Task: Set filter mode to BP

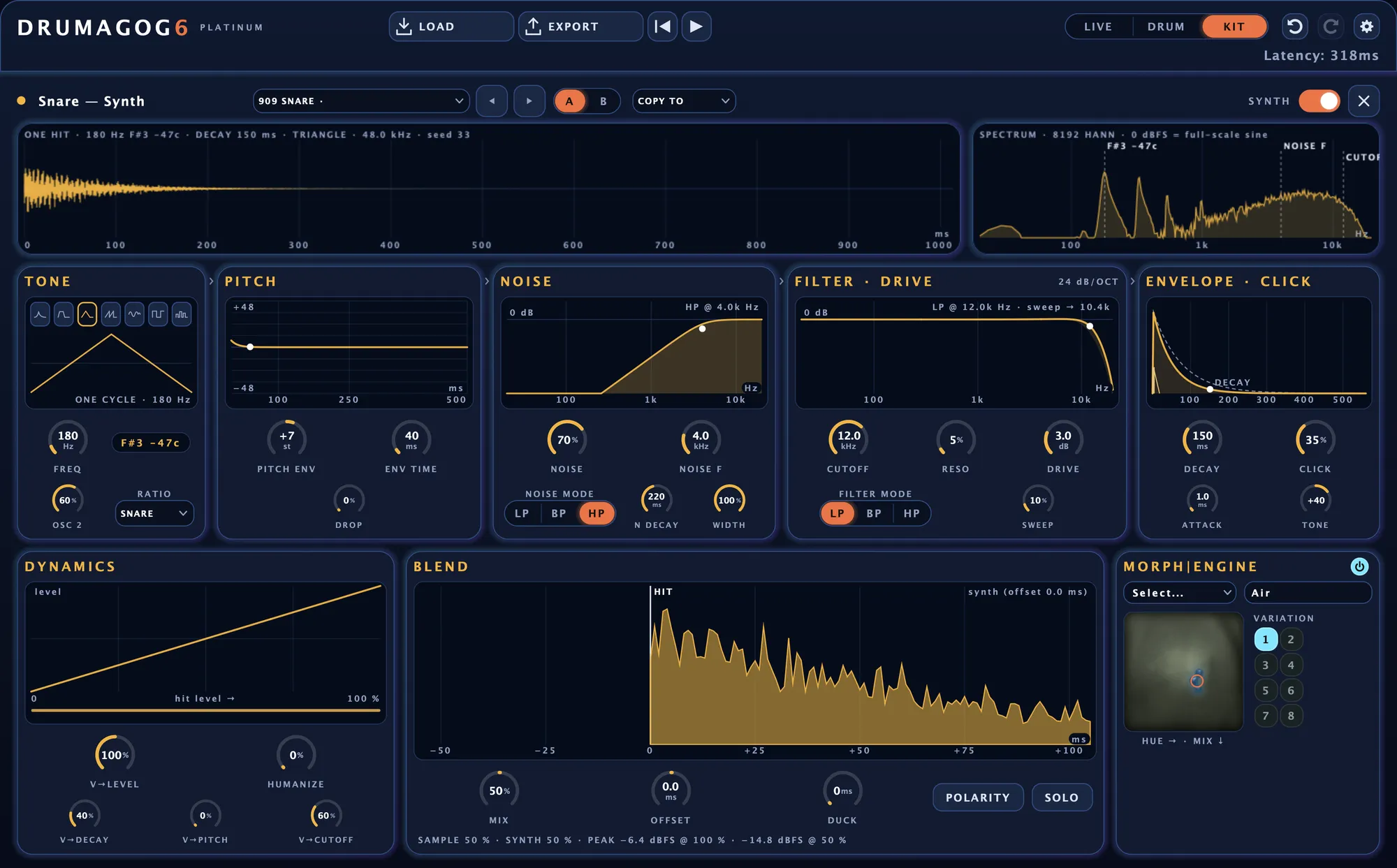Action: [874, 513]
